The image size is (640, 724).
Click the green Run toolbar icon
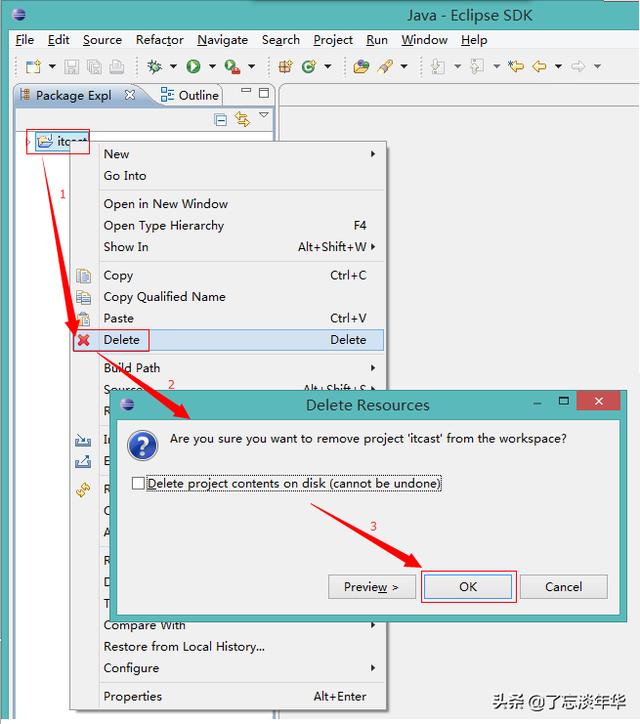click(x=193, y=66)
